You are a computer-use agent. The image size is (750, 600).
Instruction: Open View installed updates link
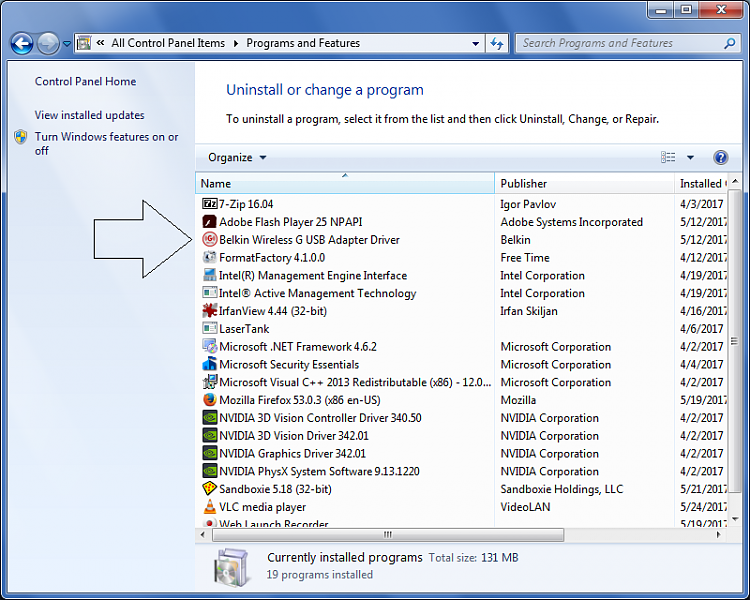point(89,115)
